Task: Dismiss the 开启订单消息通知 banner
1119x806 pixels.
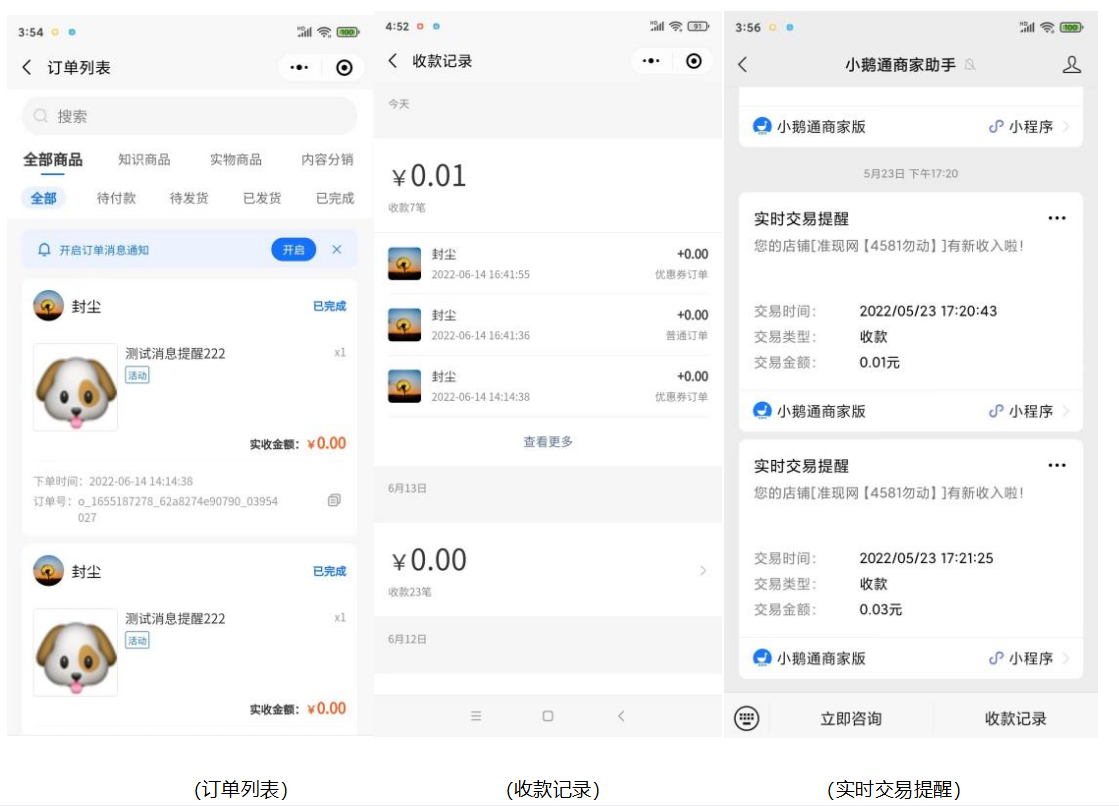Action: point(337,249)
